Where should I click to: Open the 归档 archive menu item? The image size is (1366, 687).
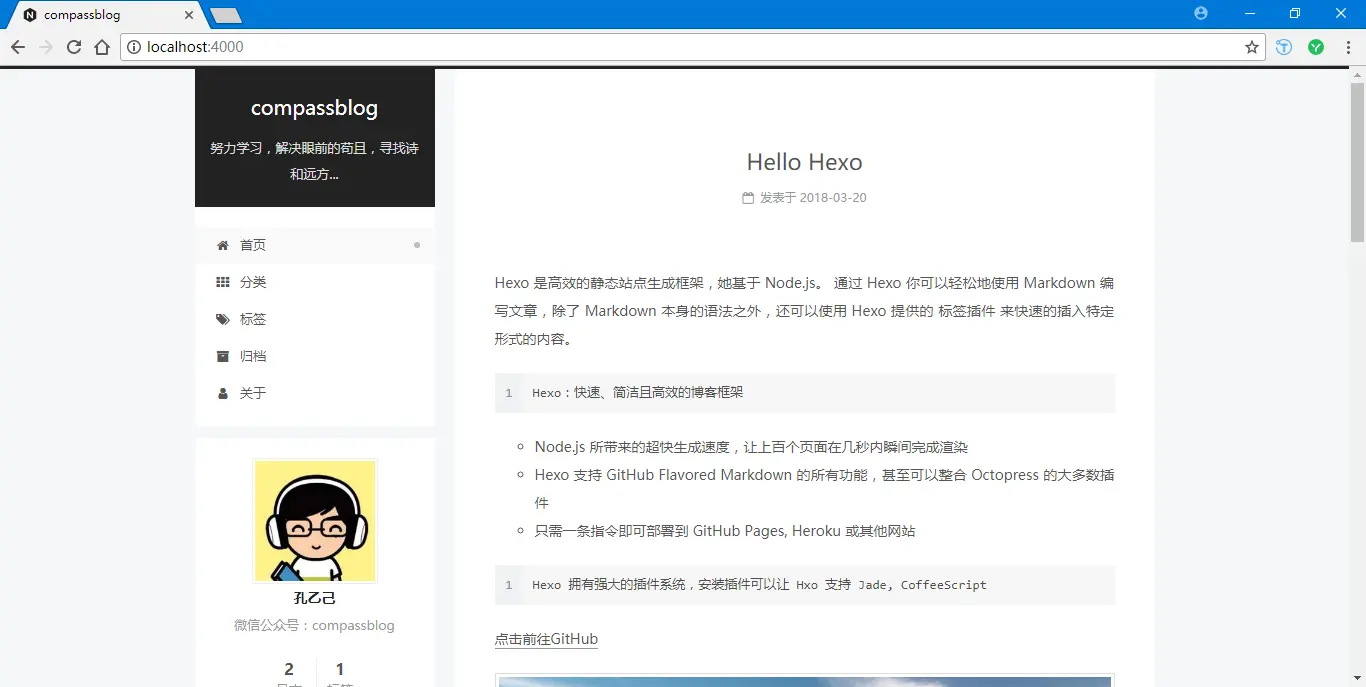pos(315,356)
